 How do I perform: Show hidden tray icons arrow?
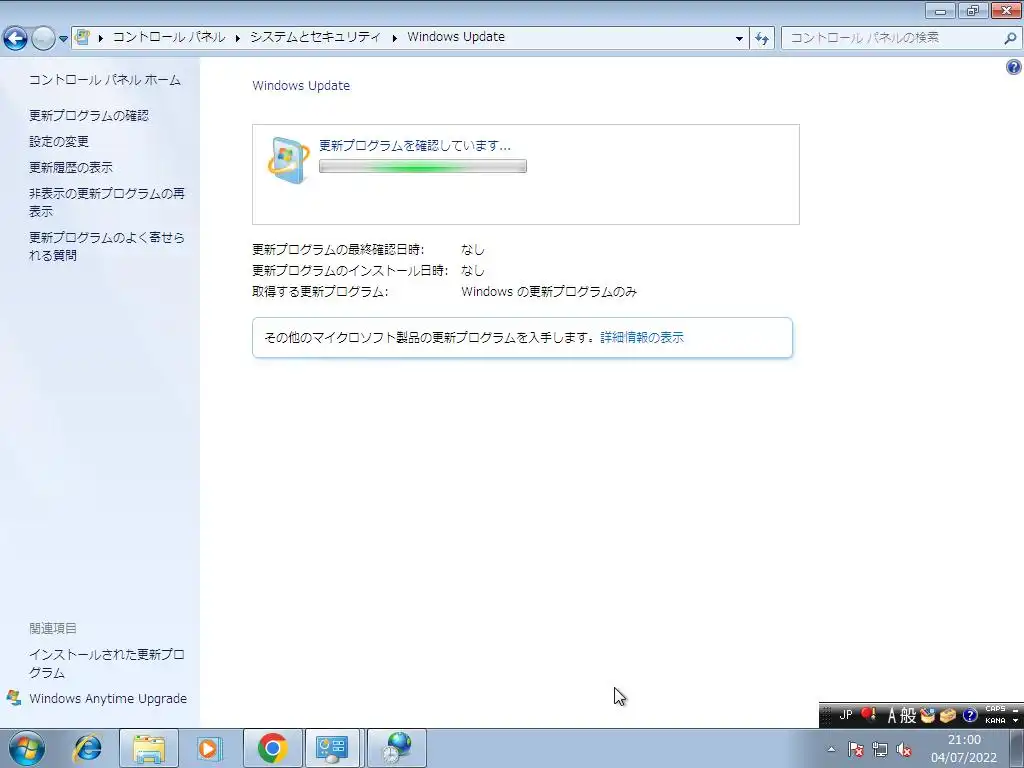click(831, 749)
